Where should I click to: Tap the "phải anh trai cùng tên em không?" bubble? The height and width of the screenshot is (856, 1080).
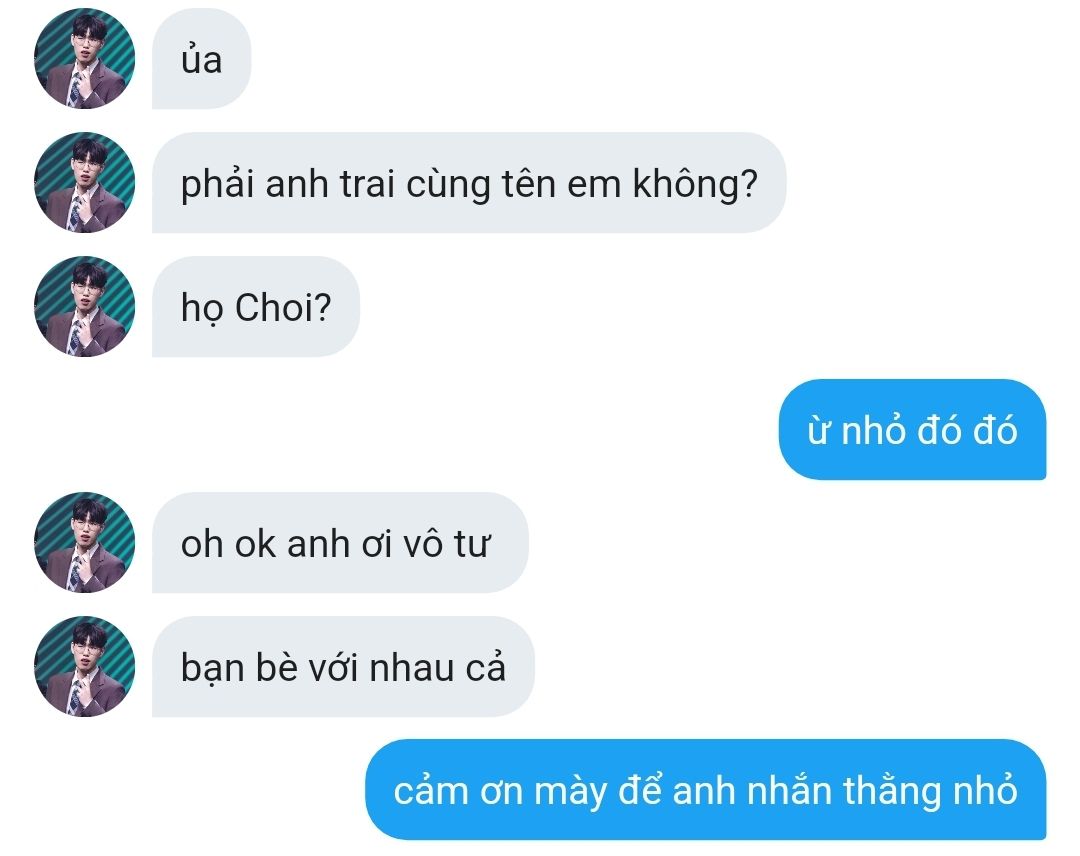(x=468, y=182)
